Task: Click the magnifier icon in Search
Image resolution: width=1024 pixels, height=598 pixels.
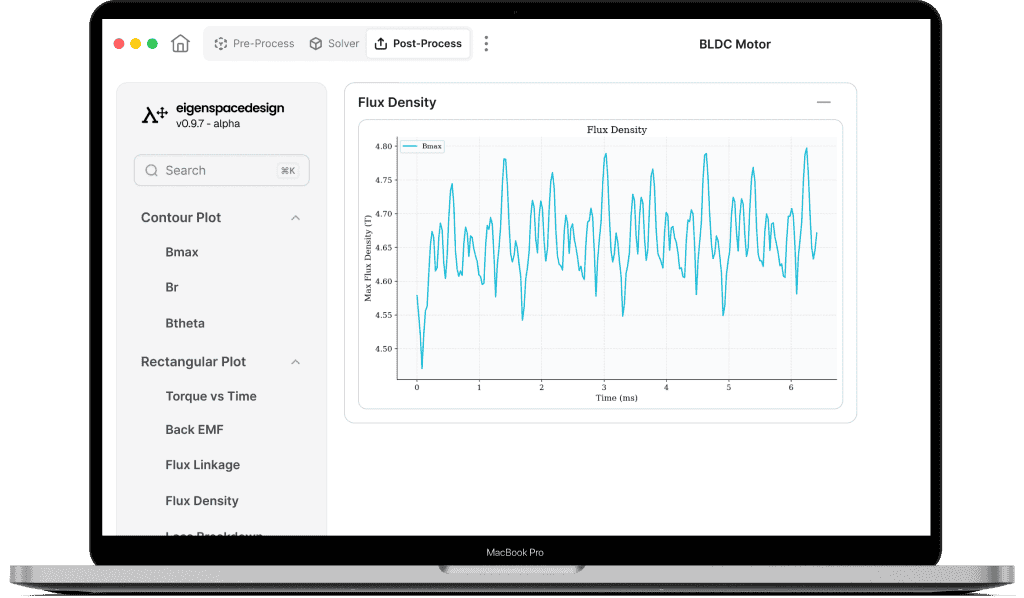Action: [152, 170]
